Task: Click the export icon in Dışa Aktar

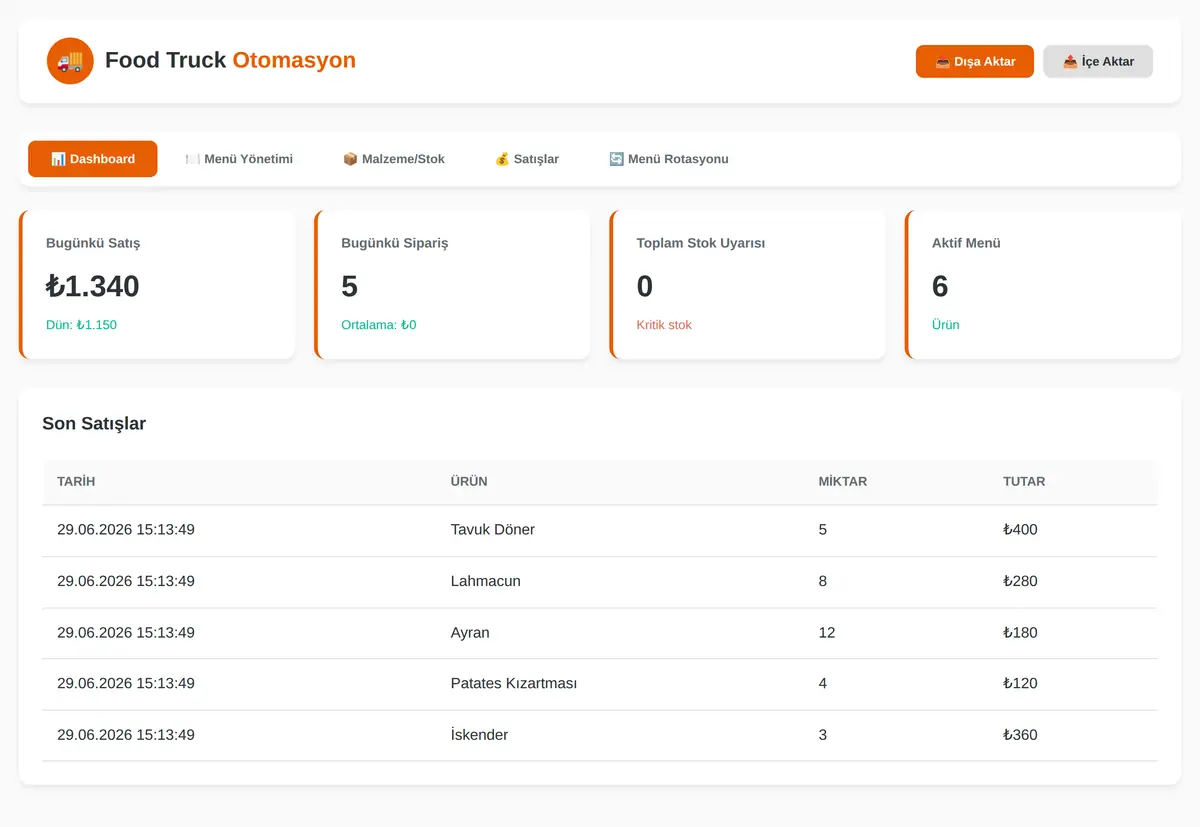Action: coord(942,62)
